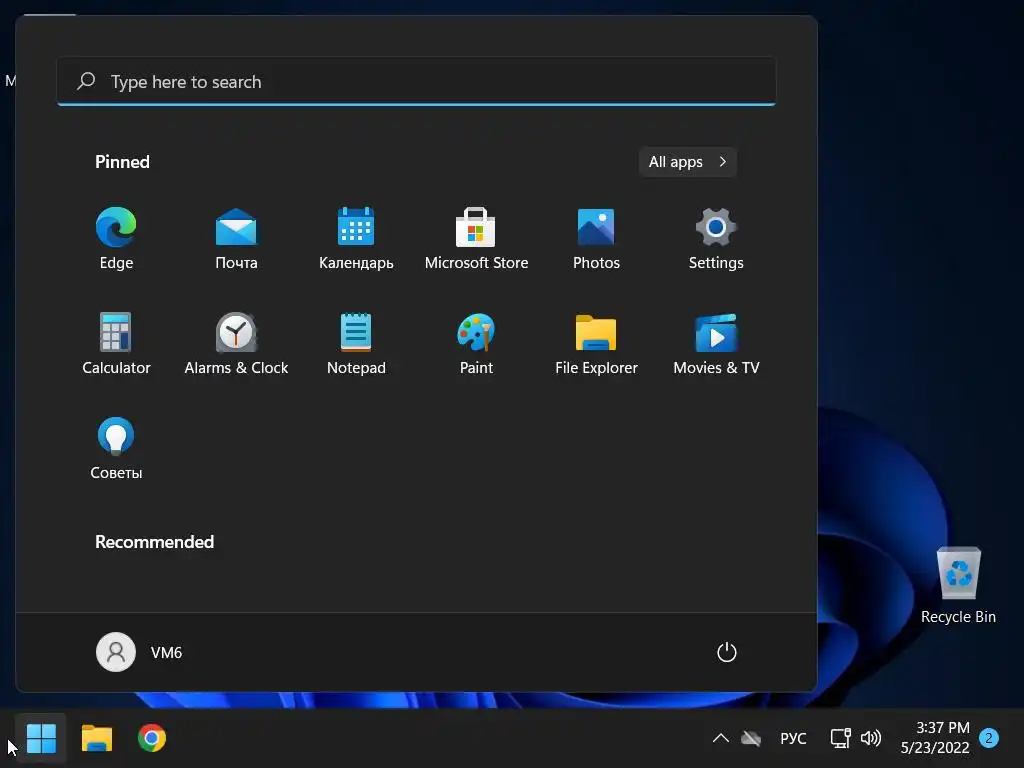
Task: Open Alarms & Clock
Action: click(x=236, y=344)
